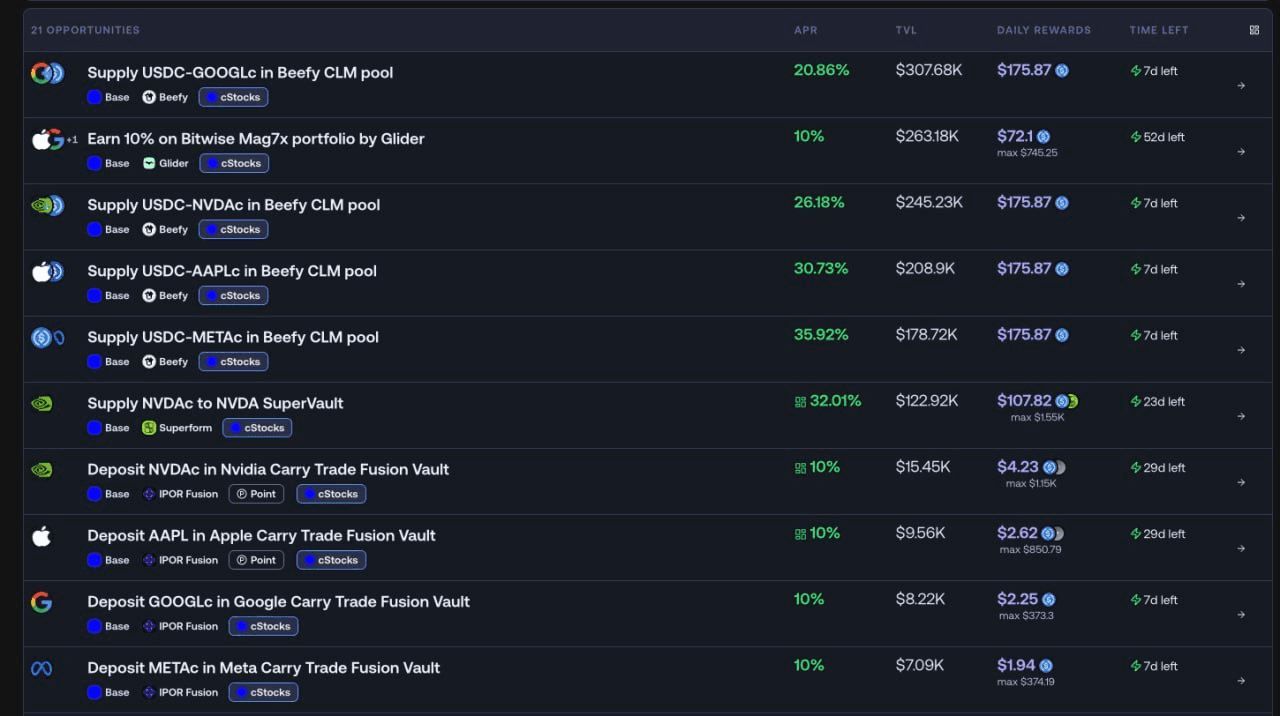1280x716 pixels.
Task: Click Point tag in Nvidia Carry Trade row
Action: pyautogui.click(x=256, y=494)
